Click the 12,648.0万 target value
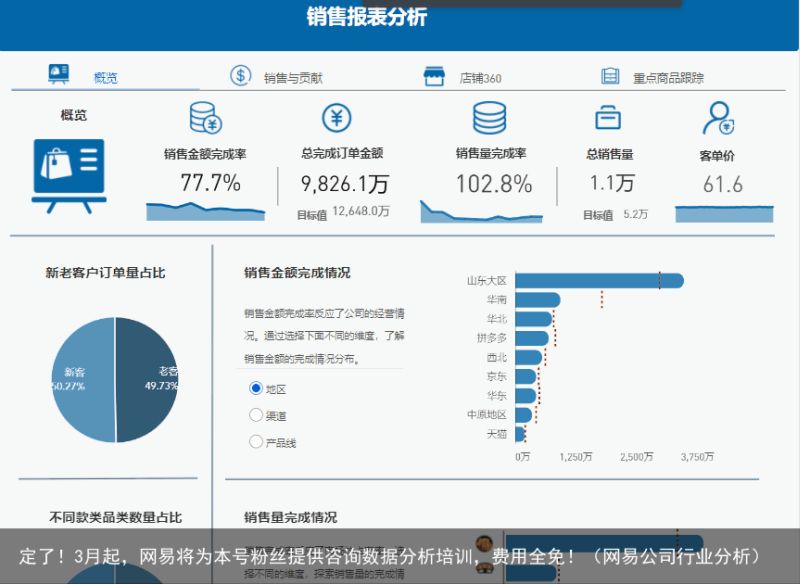The width and height of the screenshot is (800, 584). pos(361,211)
